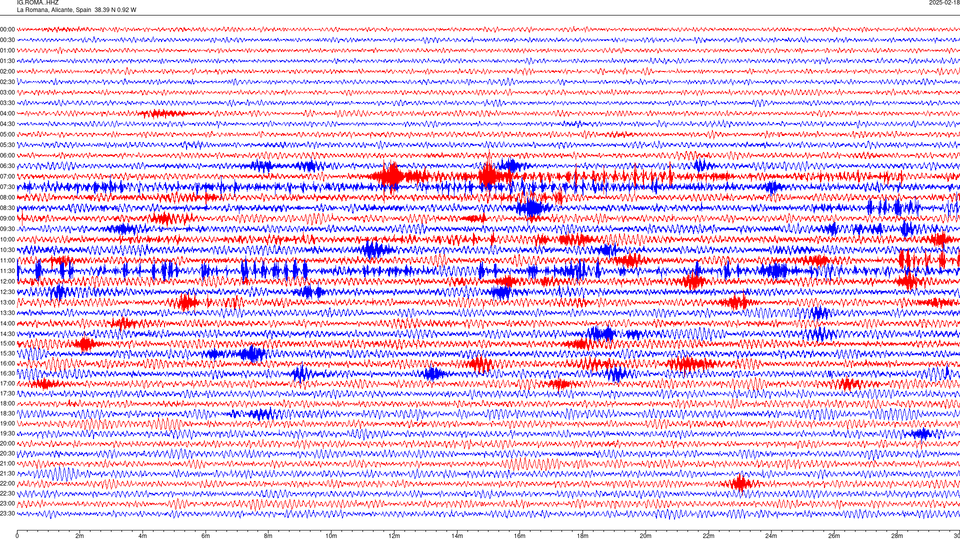This screenshot has width=960, height=540.
Task: Click the 14m tick on the minutes axis
Action: [457, 536]
